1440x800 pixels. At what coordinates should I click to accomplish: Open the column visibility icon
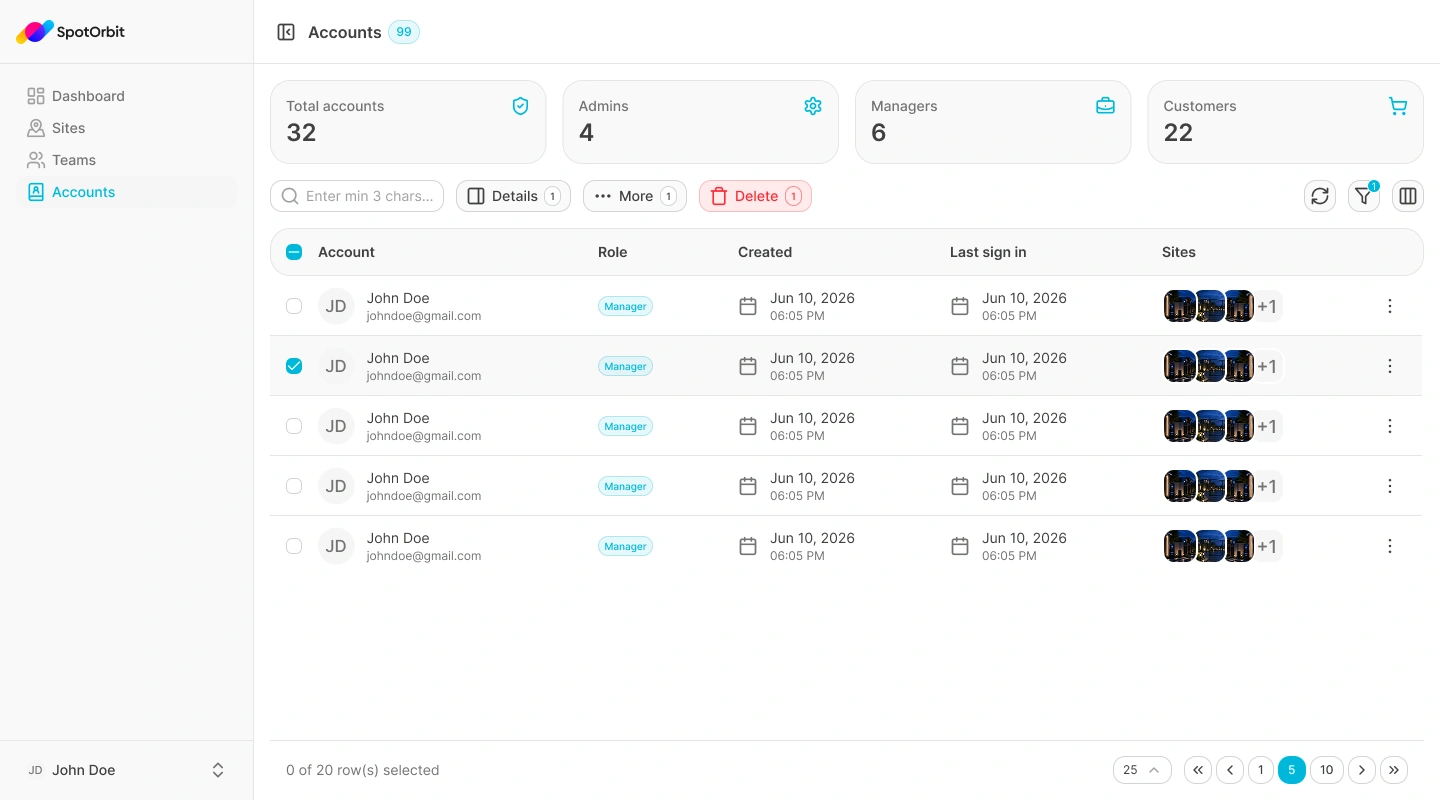click(x=1408, y=196)
